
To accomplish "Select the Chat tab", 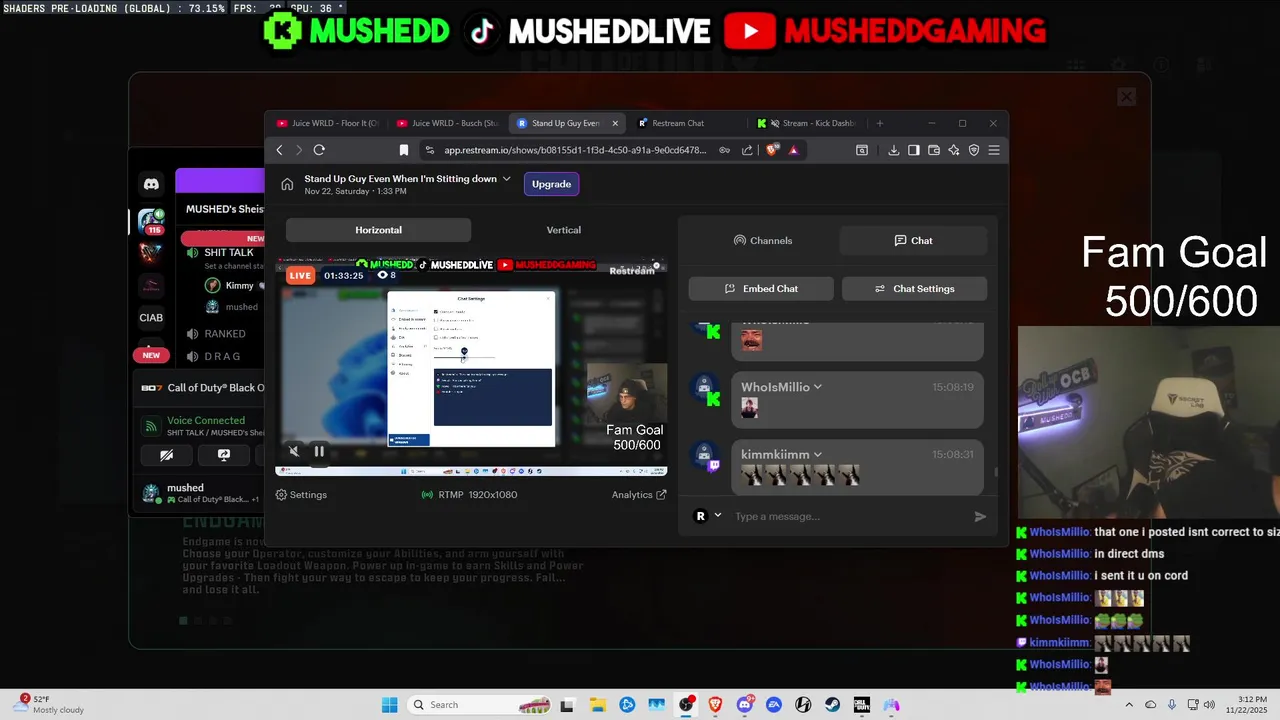I will pos(914,240).
